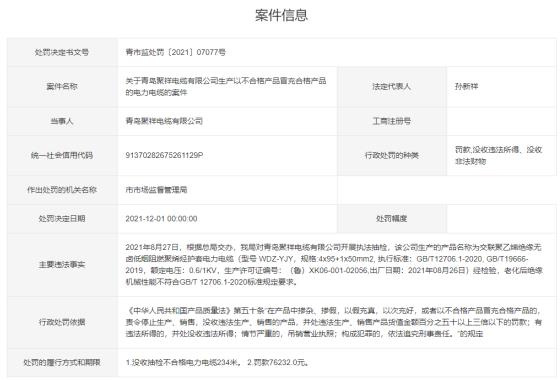This screenshot has width=560, height=380.
Task: Select the 主要违法事实 label cell
Action: (62, 265)
